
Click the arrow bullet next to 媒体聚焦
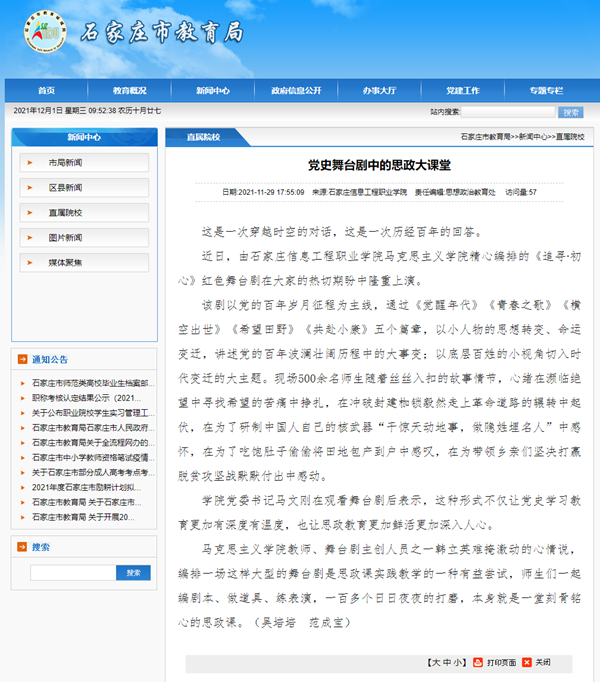[31, 262]
